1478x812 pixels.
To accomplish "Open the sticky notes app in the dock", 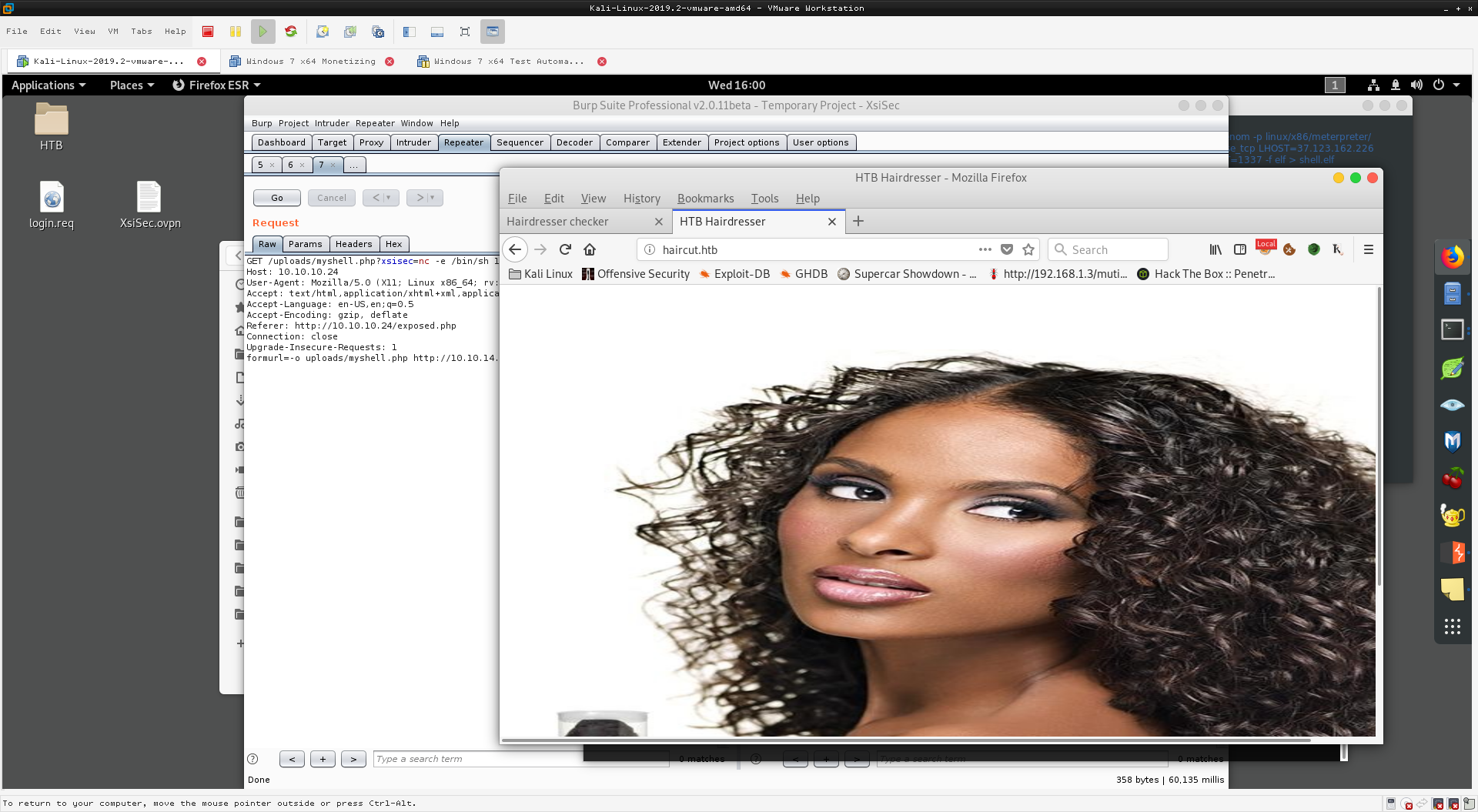I will click(x=1453, y=589).
